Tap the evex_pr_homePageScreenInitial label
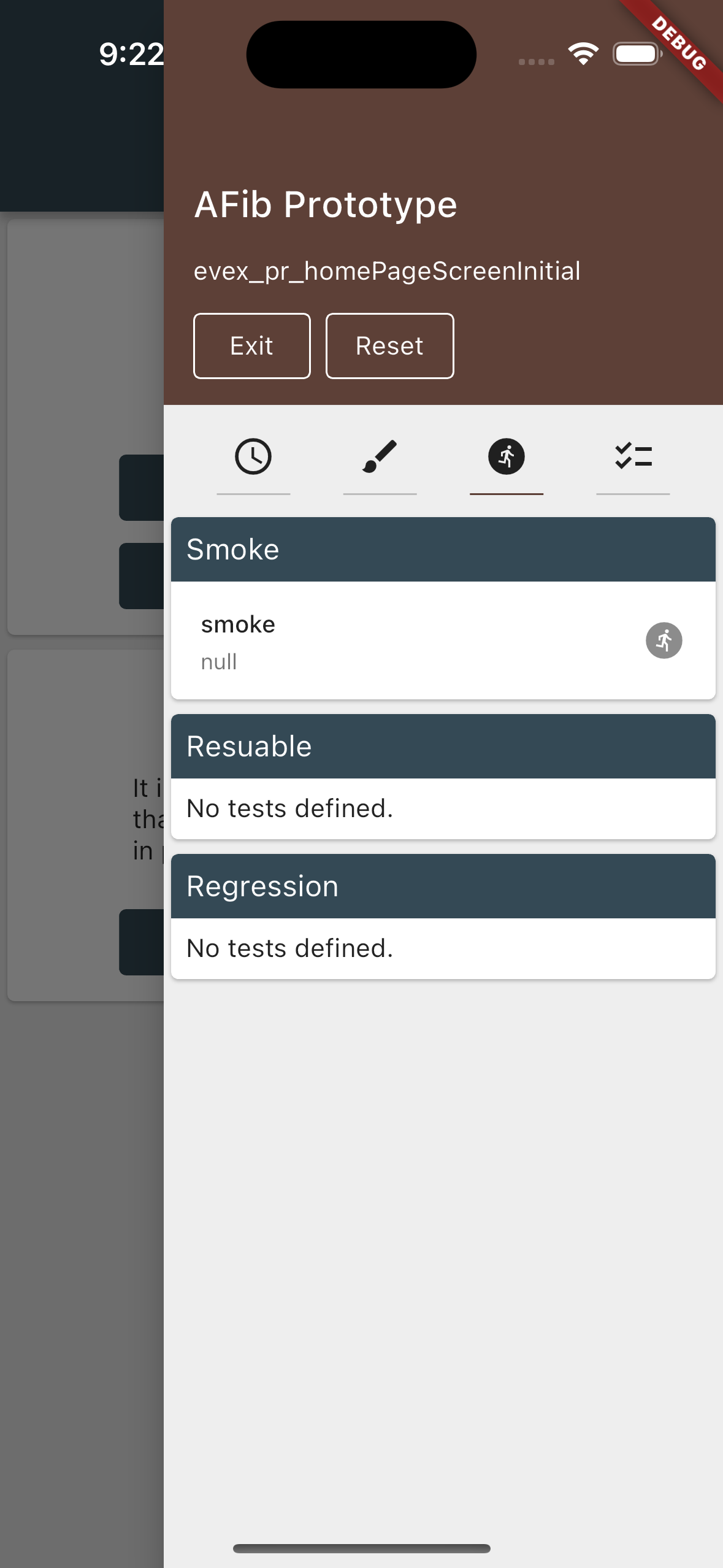723x1568 pixels. tap(387, 271)
